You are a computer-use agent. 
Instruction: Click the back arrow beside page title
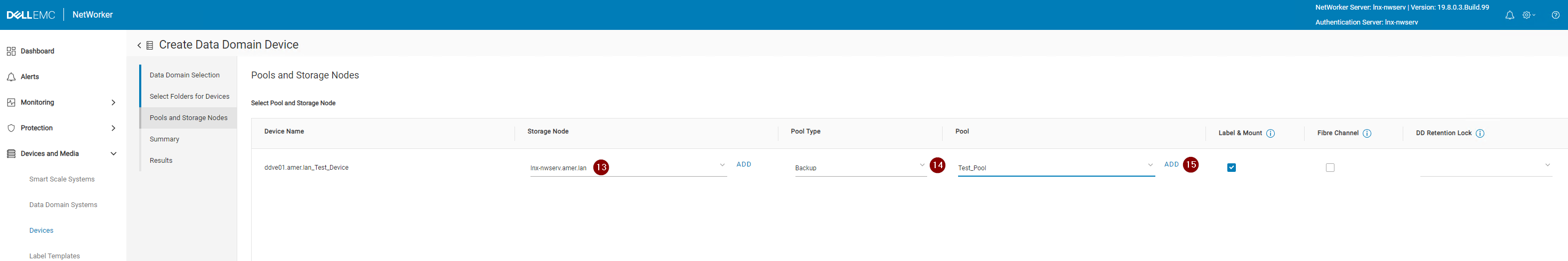tap(139, 45)
